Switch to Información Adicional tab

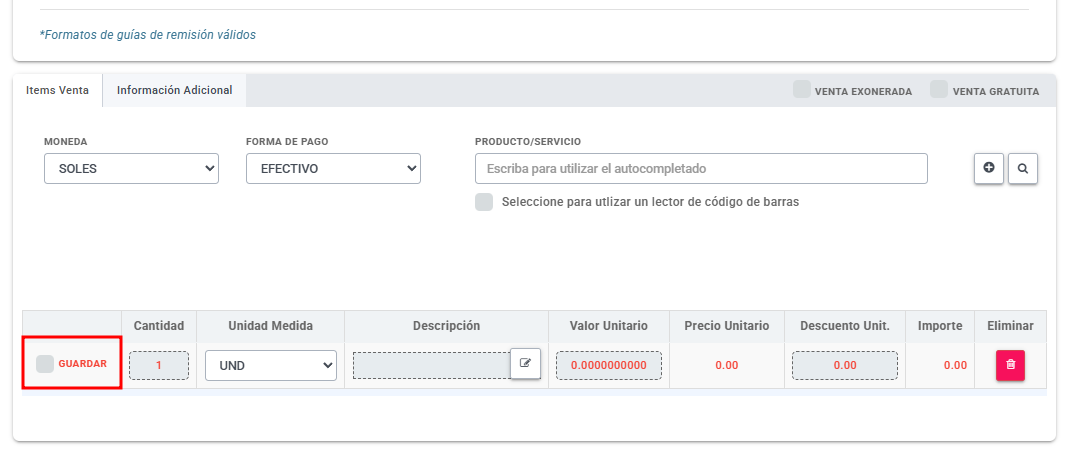(175, 90)
